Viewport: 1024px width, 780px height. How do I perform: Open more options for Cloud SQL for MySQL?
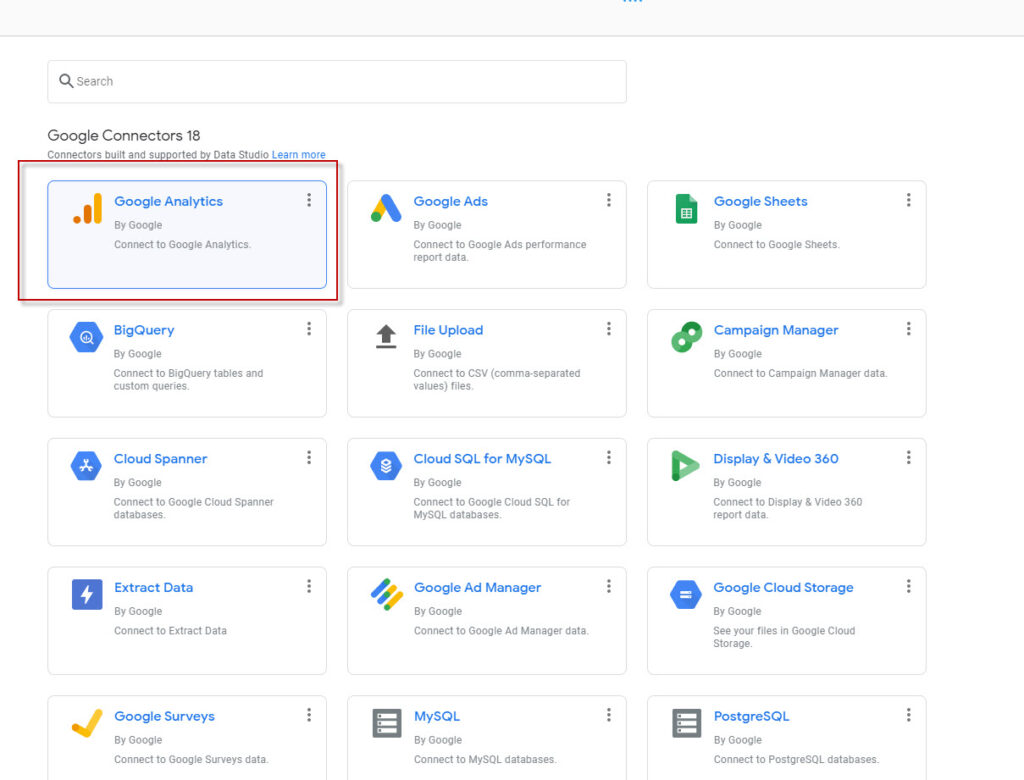coord(609,457)
